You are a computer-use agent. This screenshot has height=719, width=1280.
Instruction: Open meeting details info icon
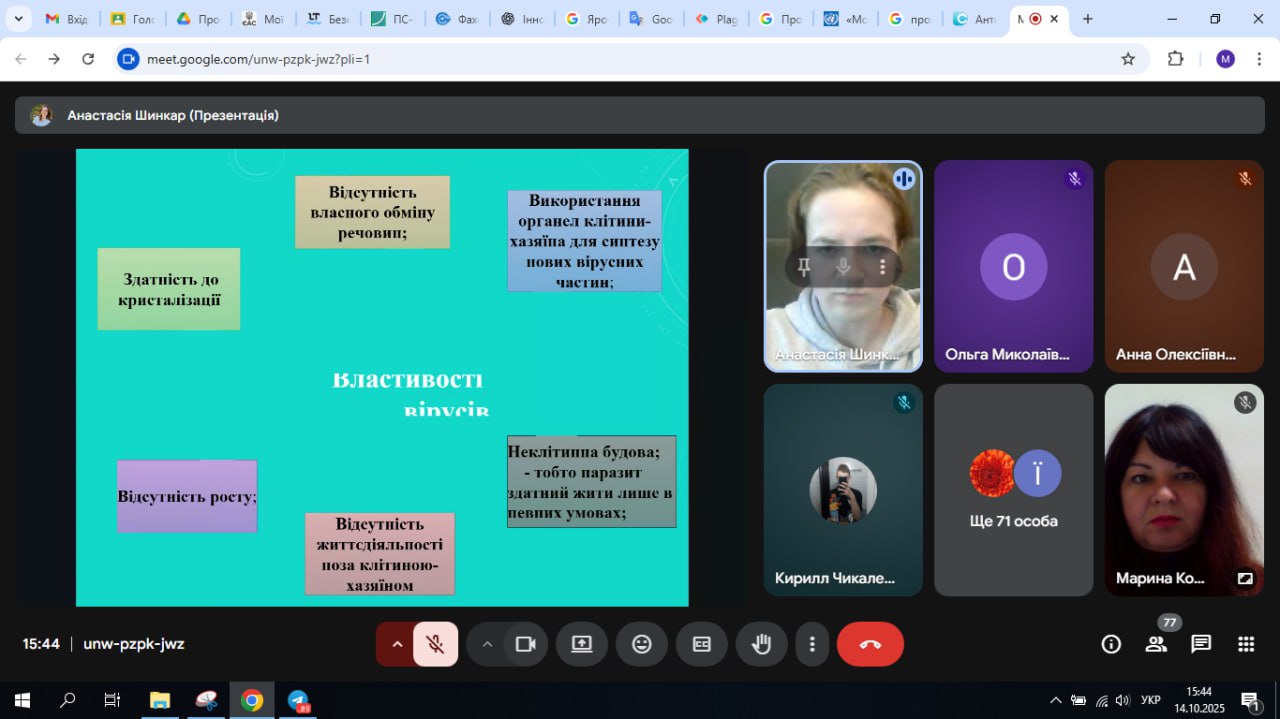coord(1111,644)
